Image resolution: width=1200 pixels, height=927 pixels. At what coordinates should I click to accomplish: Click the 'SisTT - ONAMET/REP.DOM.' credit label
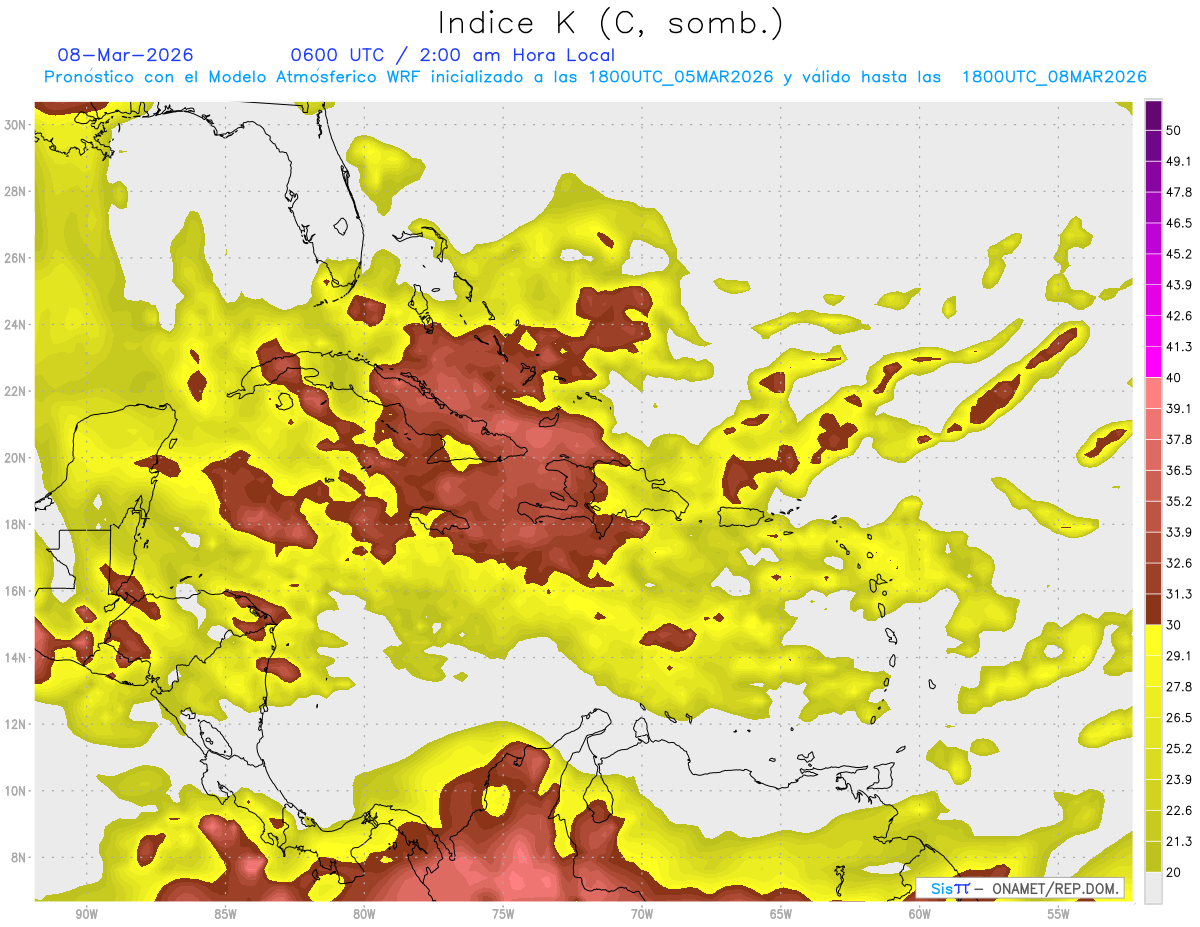tap(1020, 888)
